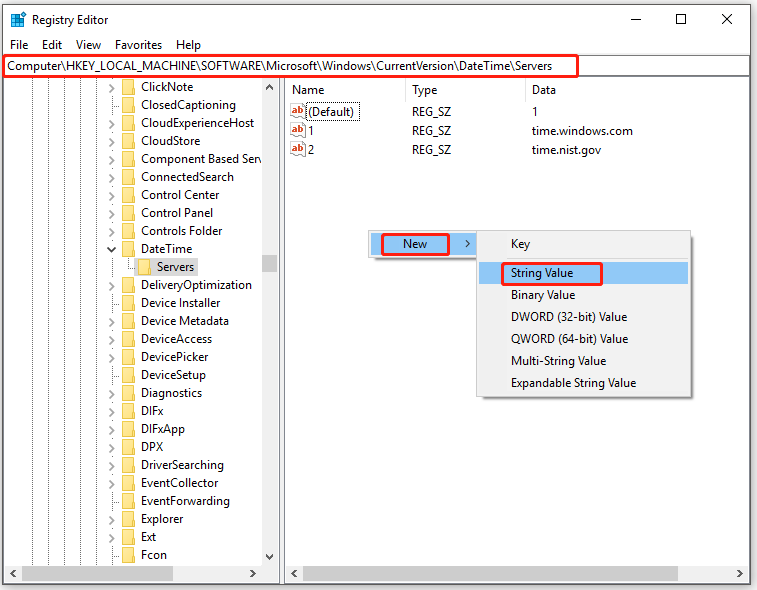Expand the CloudExperienceHost tree node
The height and width of the screenshot is (590, 757).
click(x=112, y=124)
